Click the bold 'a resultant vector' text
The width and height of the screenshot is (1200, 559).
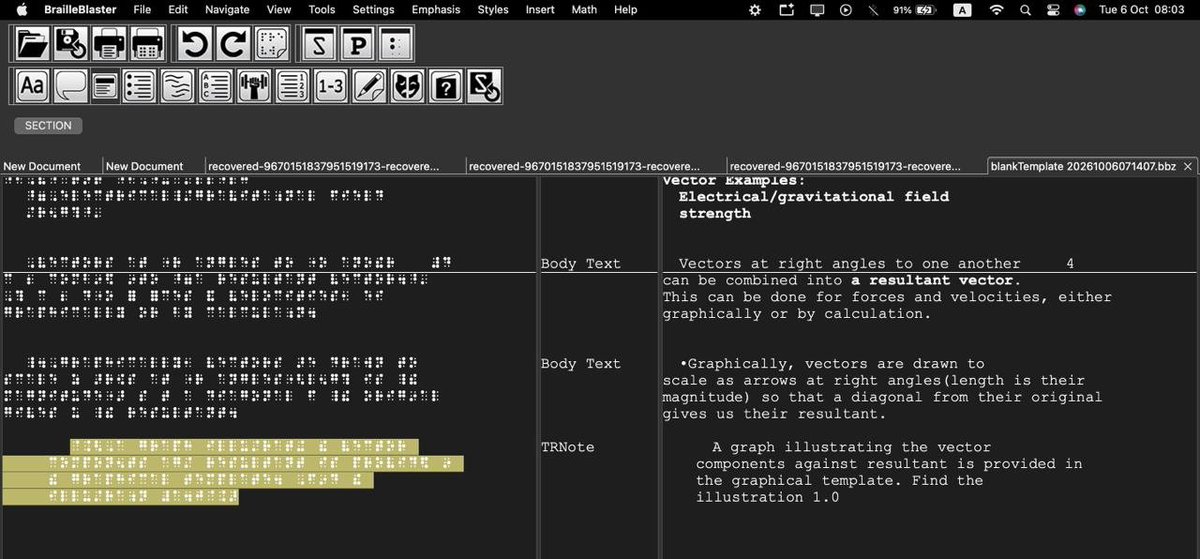pos(934,281)
